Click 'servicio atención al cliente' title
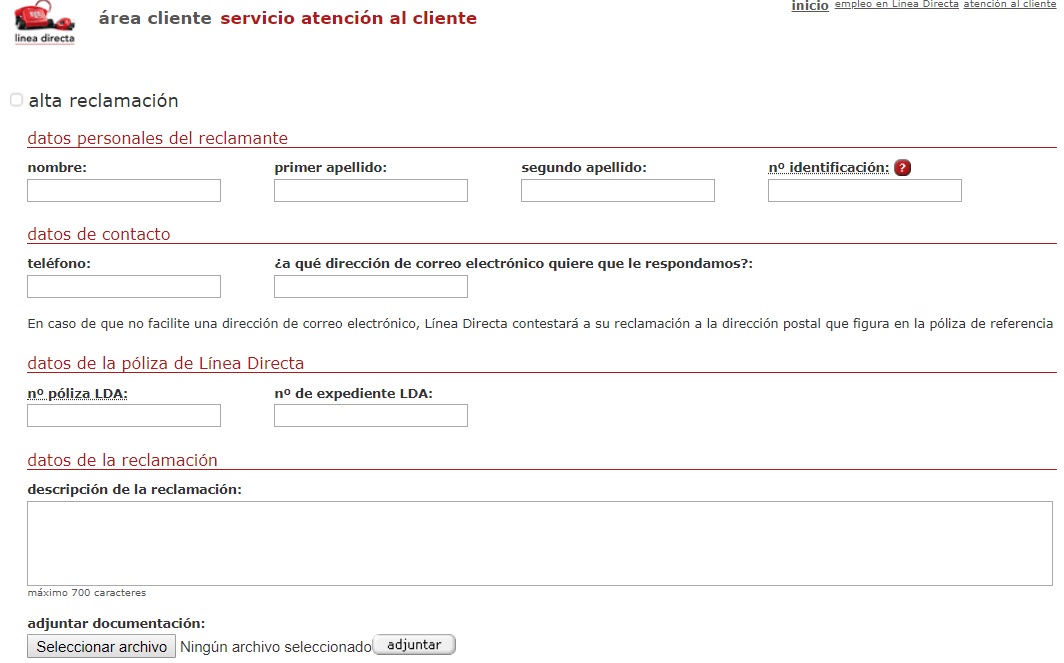The height and width of the screenshot is (663, 1064). point(349,18)
